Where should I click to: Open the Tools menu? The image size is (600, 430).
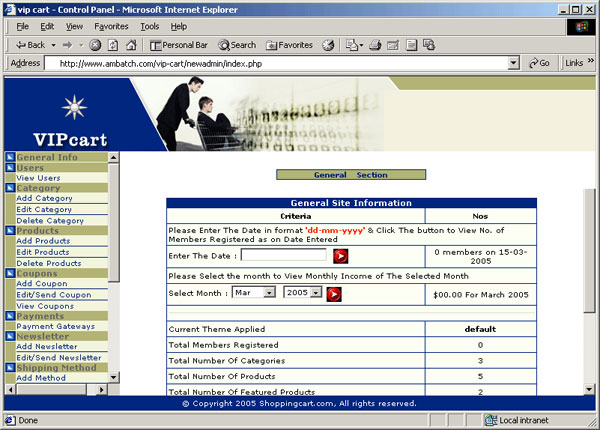(x=150, y=26)
